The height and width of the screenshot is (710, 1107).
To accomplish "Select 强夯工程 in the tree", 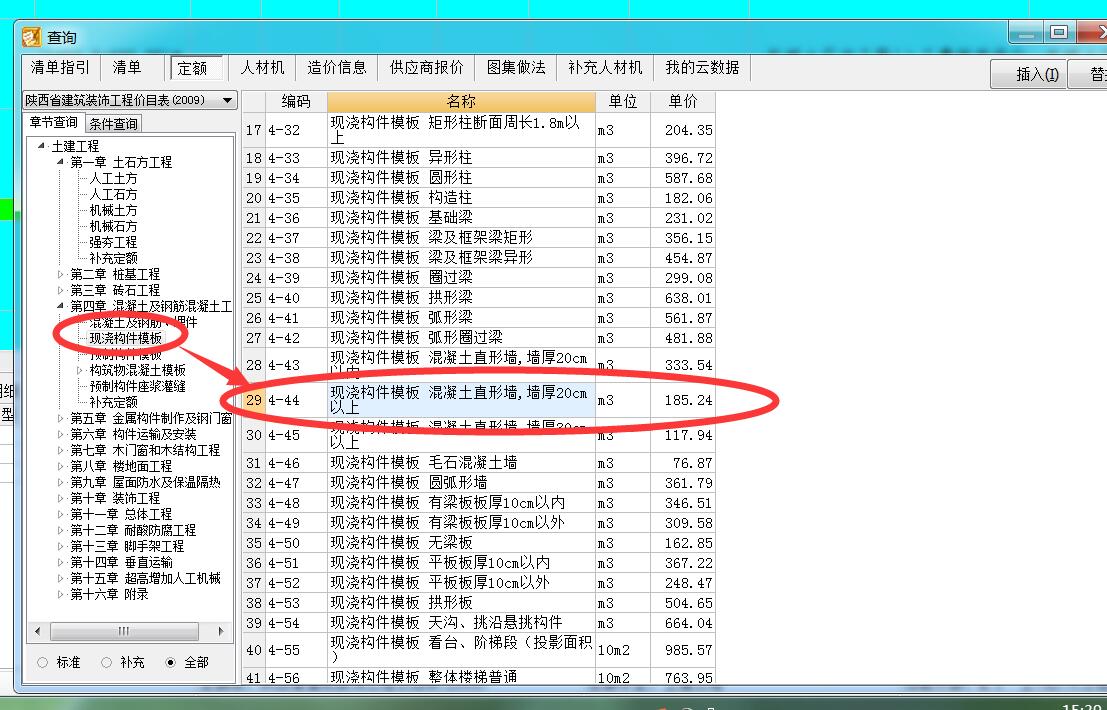I will point(113,242).
